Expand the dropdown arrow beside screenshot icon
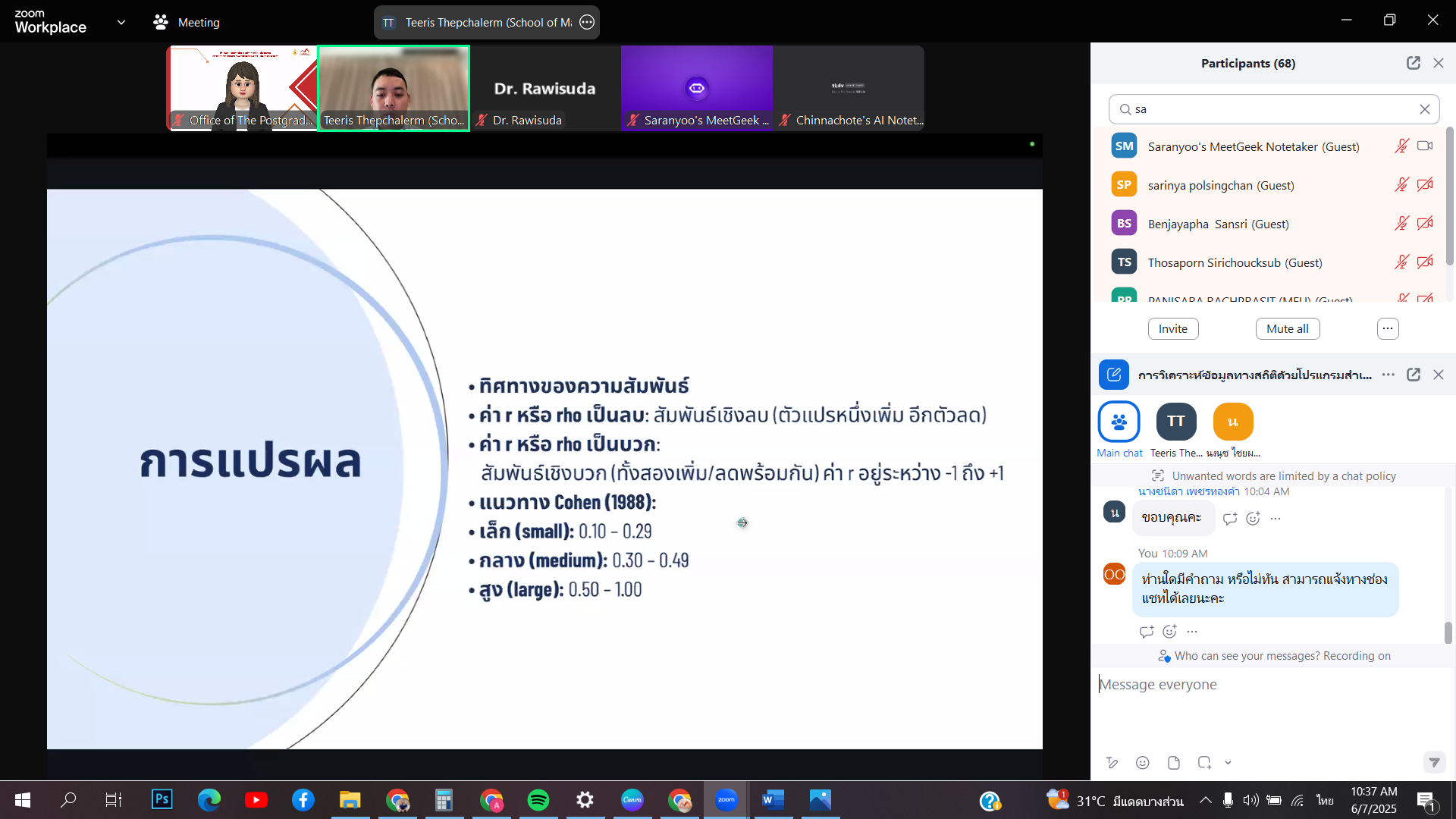The width and height of the screenshot is (1456, 819). coord(1228,763)
